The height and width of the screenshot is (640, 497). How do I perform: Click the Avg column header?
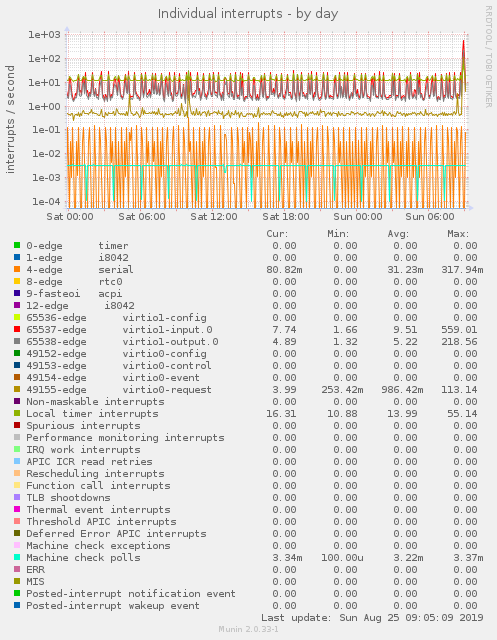[x=398, y=234]
